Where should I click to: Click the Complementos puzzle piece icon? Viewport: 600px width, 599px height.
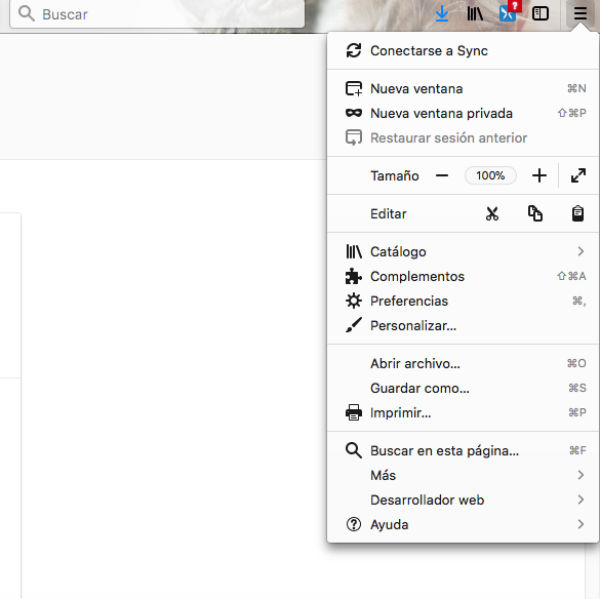coord(353,276)
